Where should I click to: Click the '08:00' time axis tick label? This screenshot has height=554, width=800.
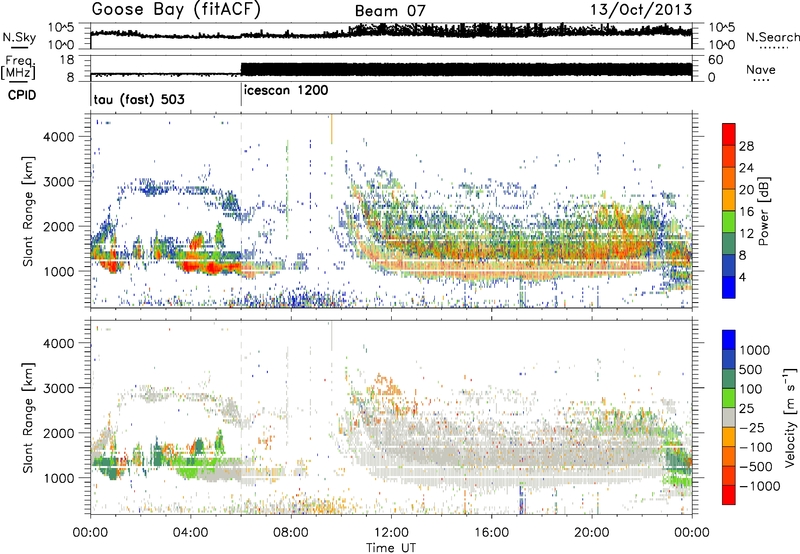click(x=291, y=532)
